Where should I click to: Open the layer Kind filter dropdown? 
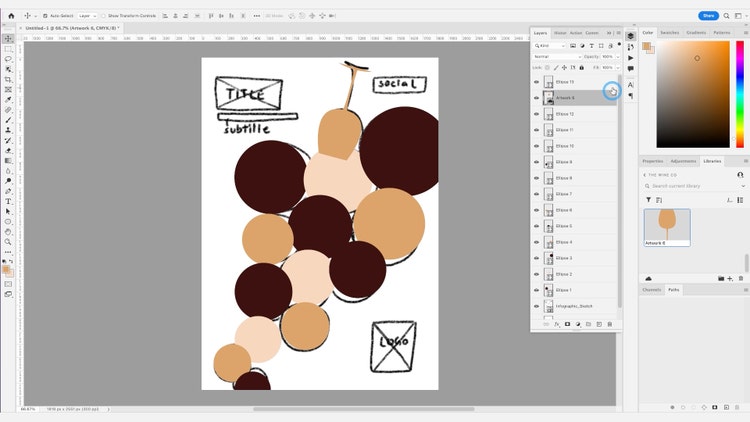[551, 45]
